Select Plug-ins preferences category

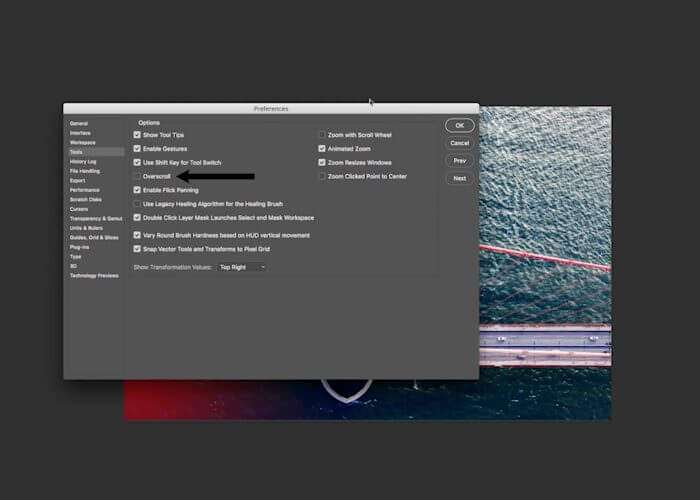79,247
